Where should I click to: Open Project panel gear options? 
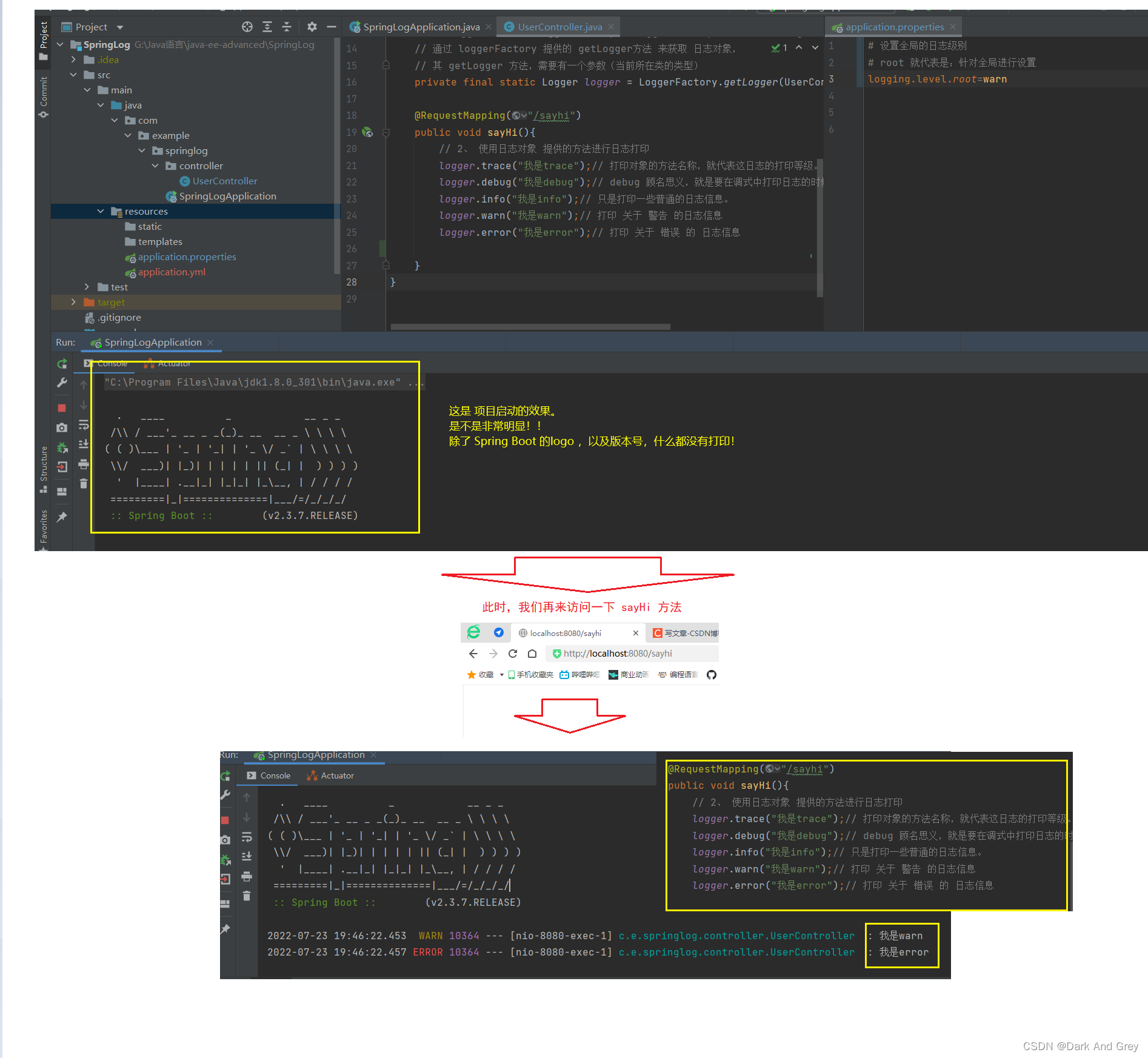312,27
